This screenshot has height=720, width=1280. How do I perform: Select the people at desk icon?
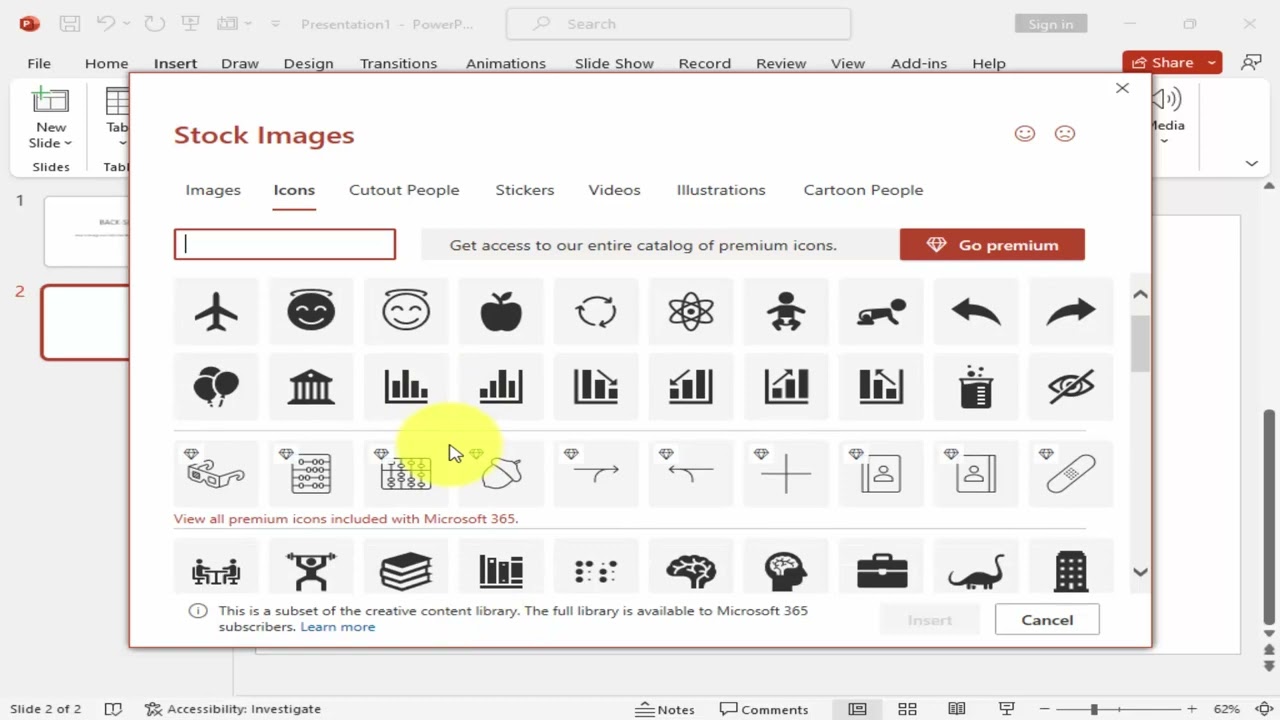pyautogui.click(x=216, y=571)
